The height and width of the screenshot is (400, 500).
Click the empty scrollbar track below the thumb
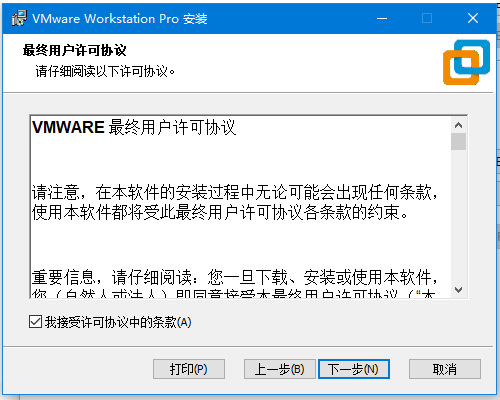point(459,216)
